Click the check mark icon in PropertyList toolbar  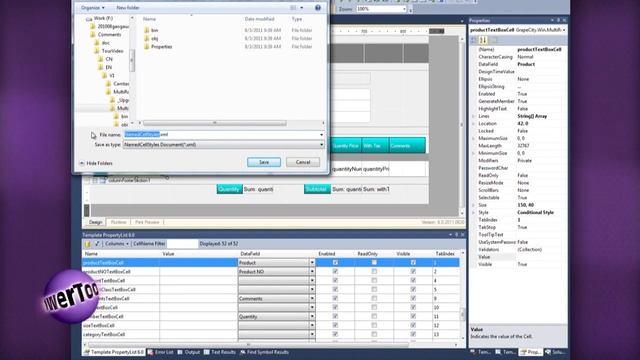pyautogui.click(x=97, y=244)
